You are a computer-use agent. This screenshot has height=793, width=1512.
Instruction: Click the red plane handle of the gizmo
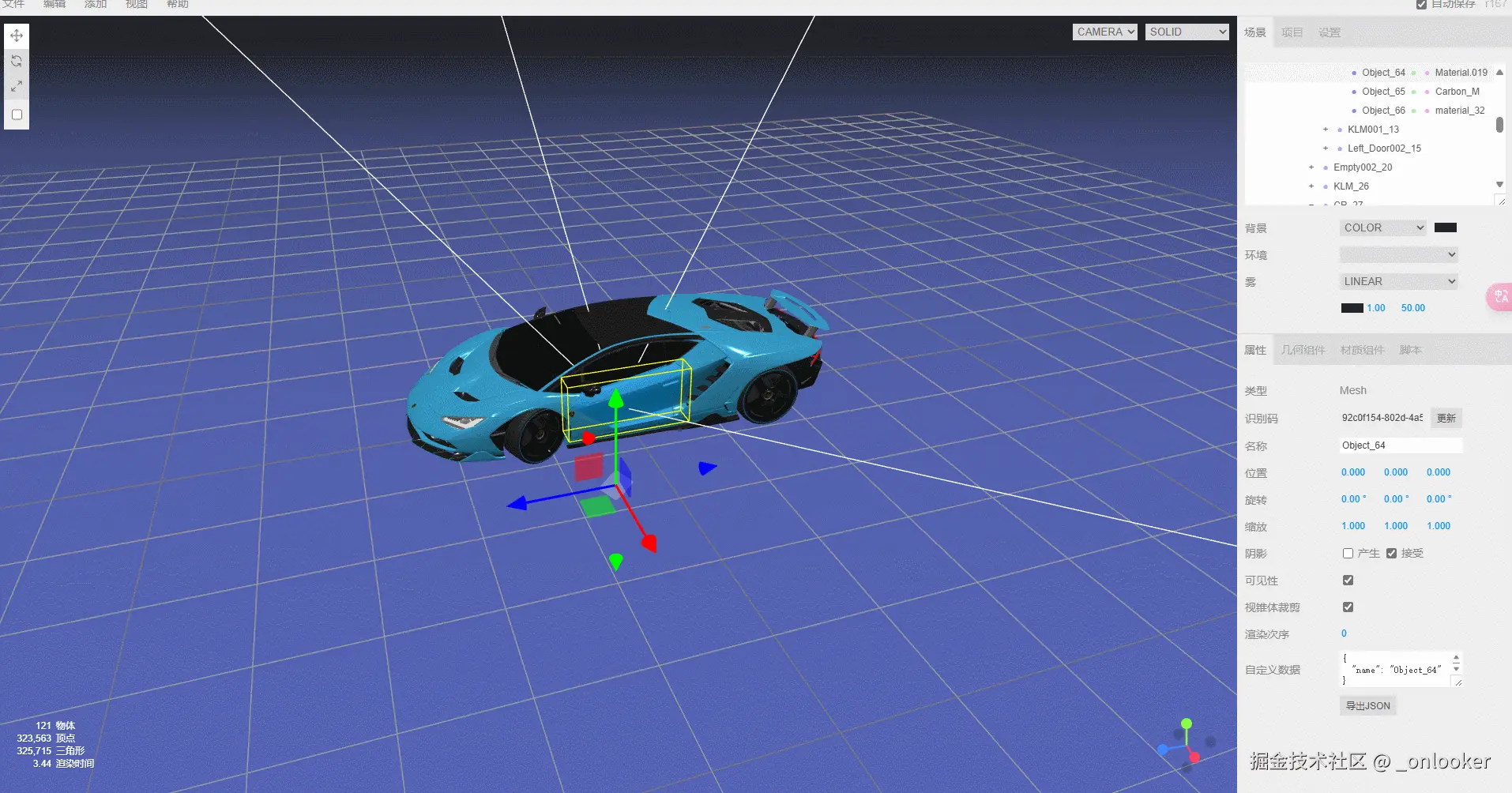[x=589, y=467]
